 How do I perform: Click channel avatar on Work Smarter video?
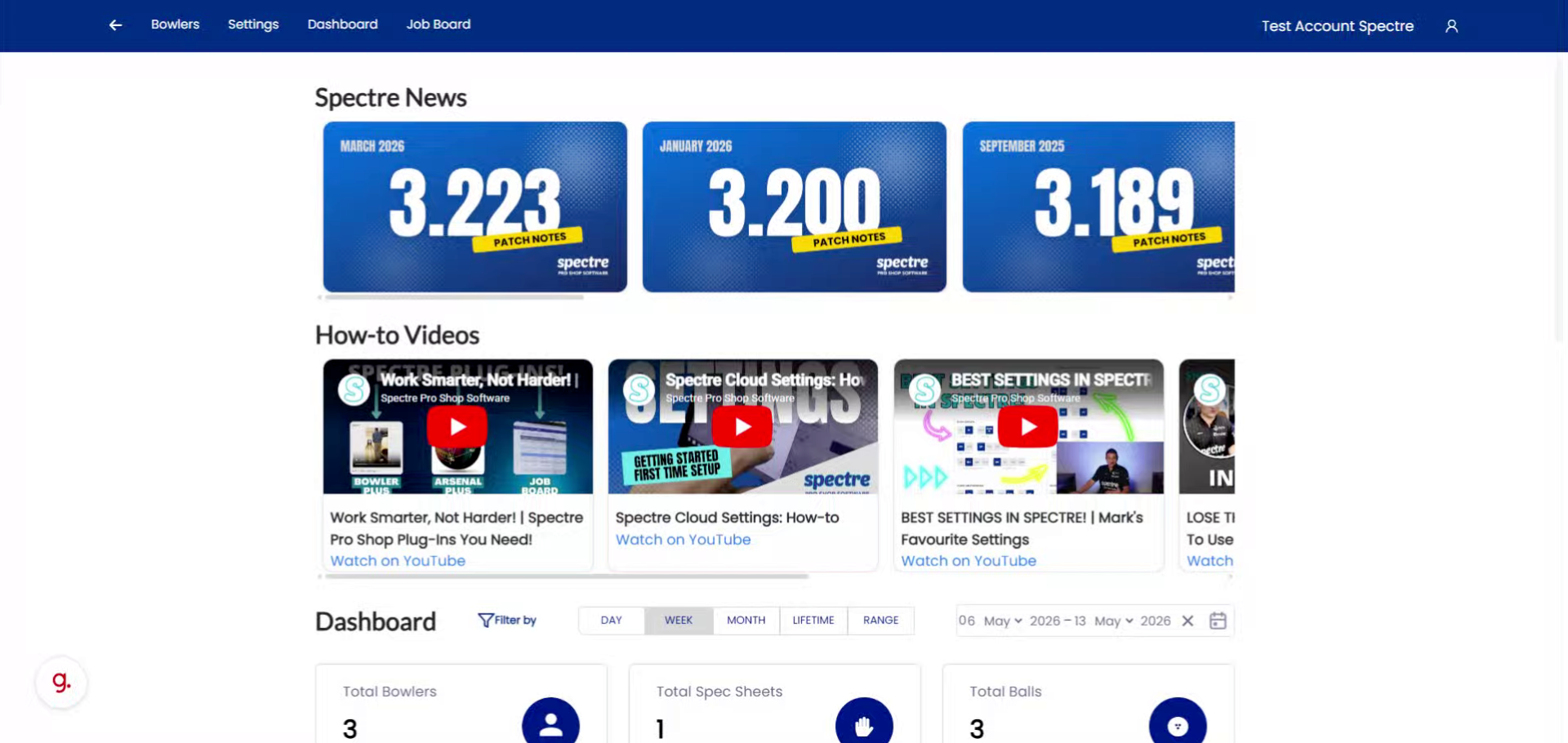click(354, 389)
